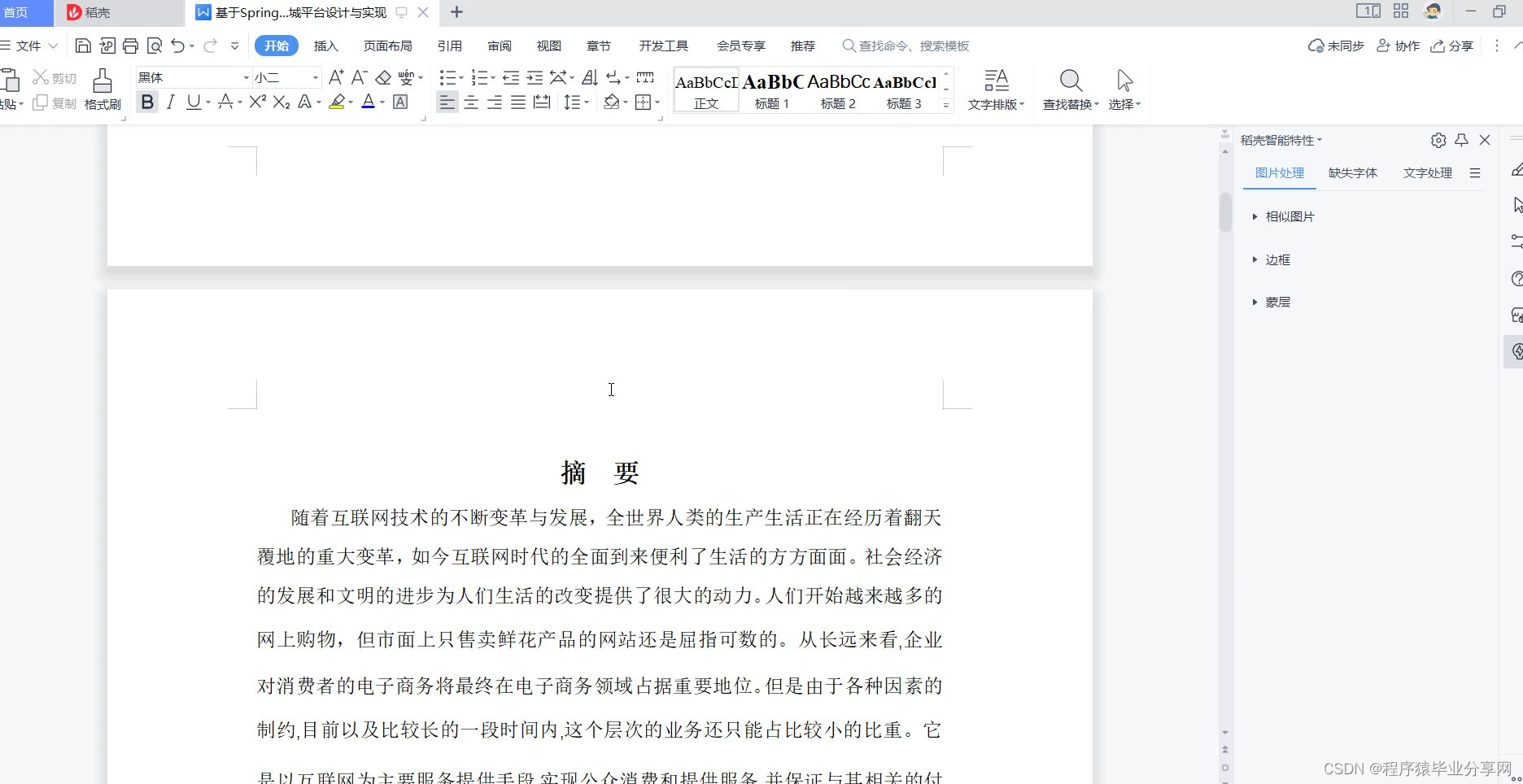Click the Format Painter (格式刷) tool

103,89
